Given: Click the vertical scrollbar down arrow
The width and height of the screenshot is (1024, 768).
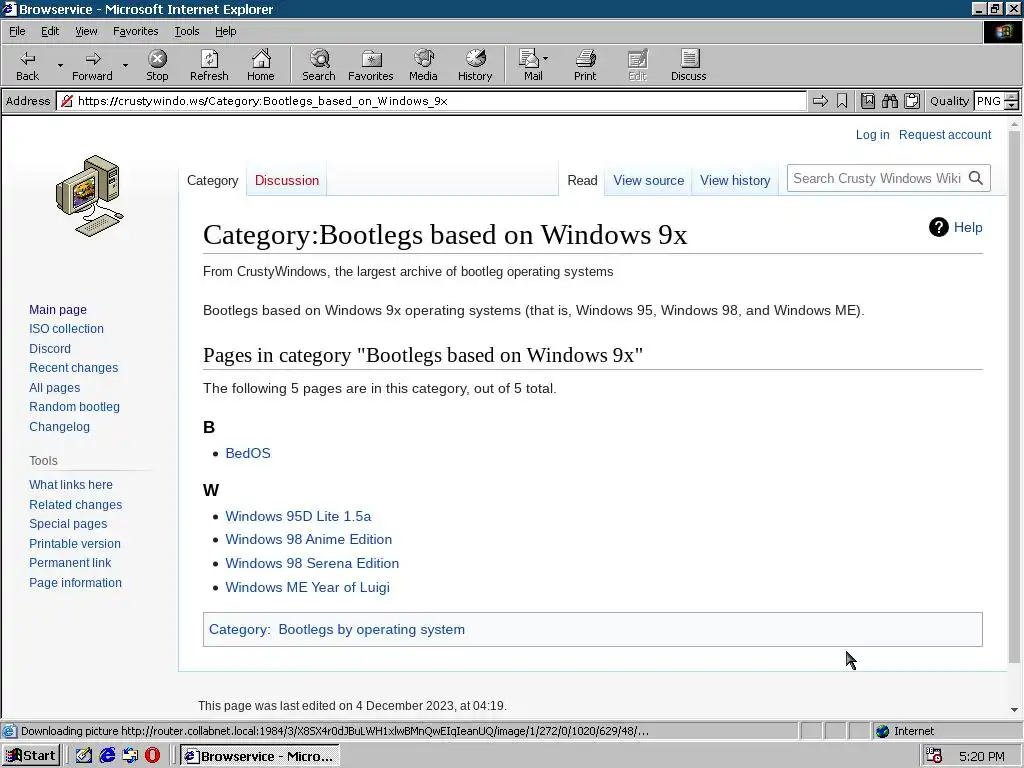Looking at the screenshot, I should coord(1014,710).
